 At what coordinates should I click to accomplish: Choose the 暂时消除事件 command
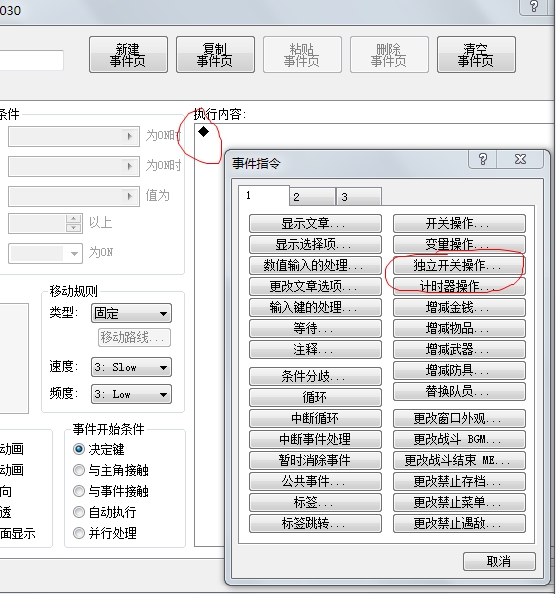[x=315, y=460]
